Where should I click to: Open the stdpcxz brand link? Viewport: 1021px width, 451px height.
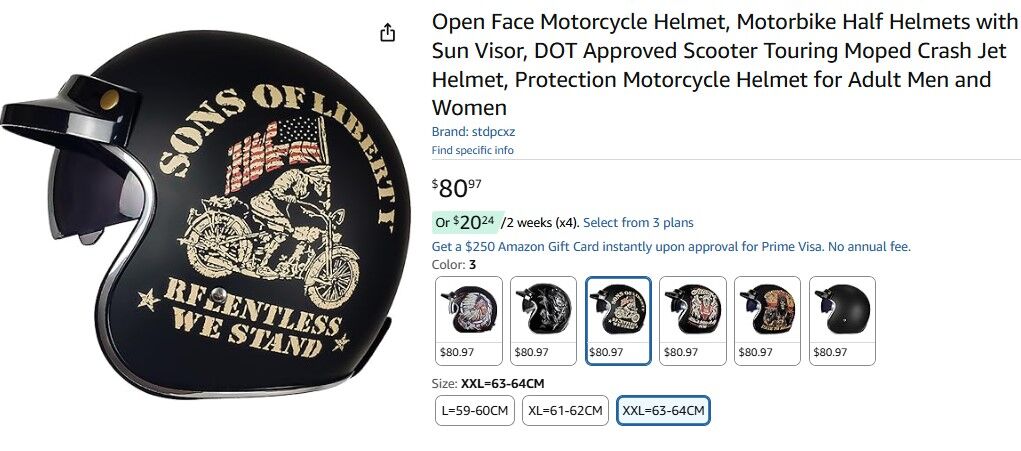(x=473, y=131)
